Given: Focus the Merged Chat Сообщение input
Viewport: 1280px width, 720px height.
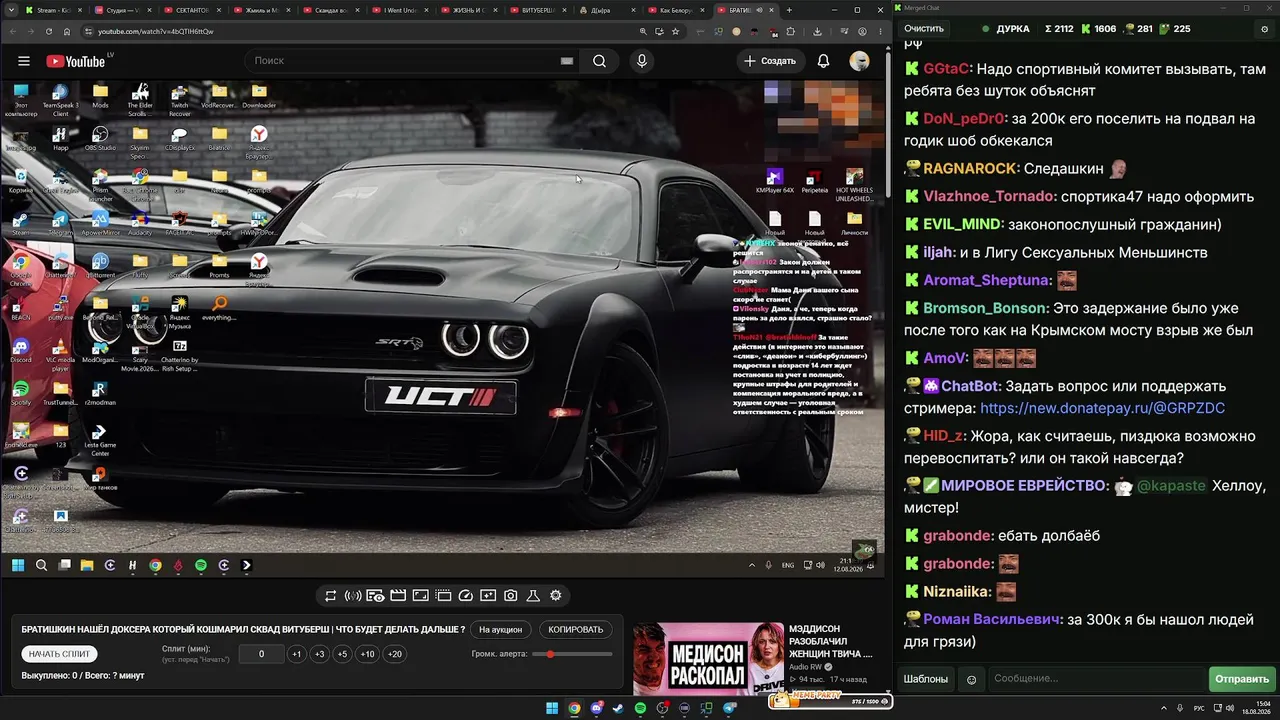Looking at the screenshot, I should (x=1096, y=679).
